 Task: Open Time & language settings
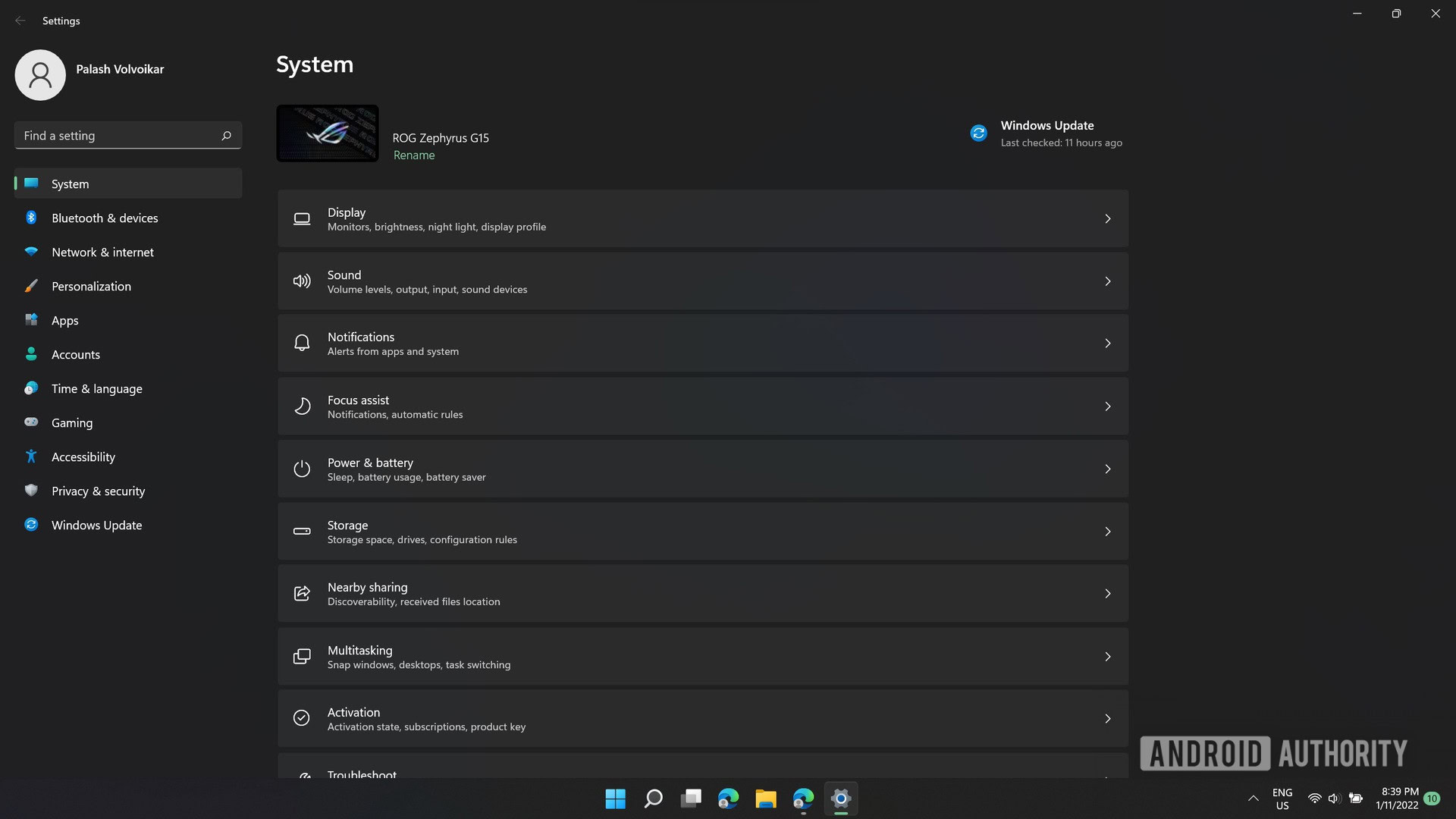pos(128,388)
